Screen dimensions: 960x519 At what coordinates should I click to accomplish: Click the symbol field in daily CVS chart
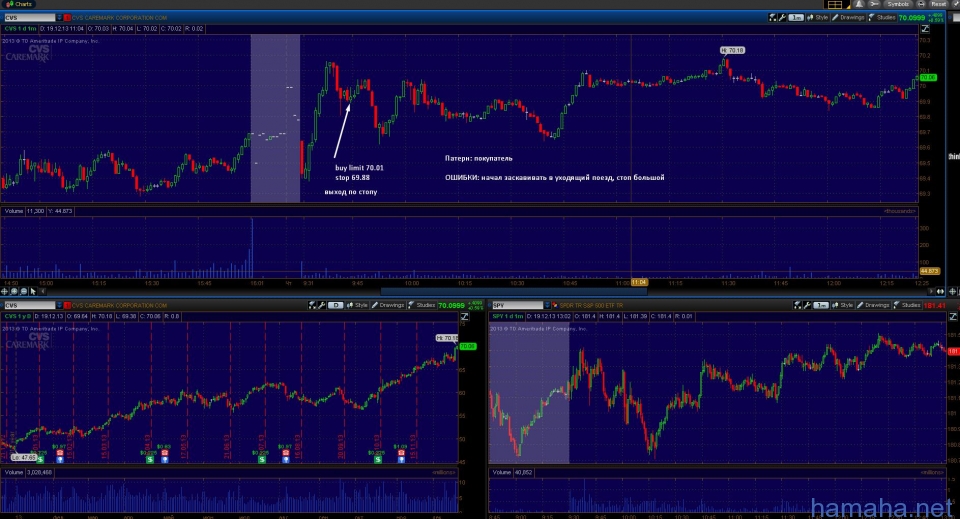point(30,305)
